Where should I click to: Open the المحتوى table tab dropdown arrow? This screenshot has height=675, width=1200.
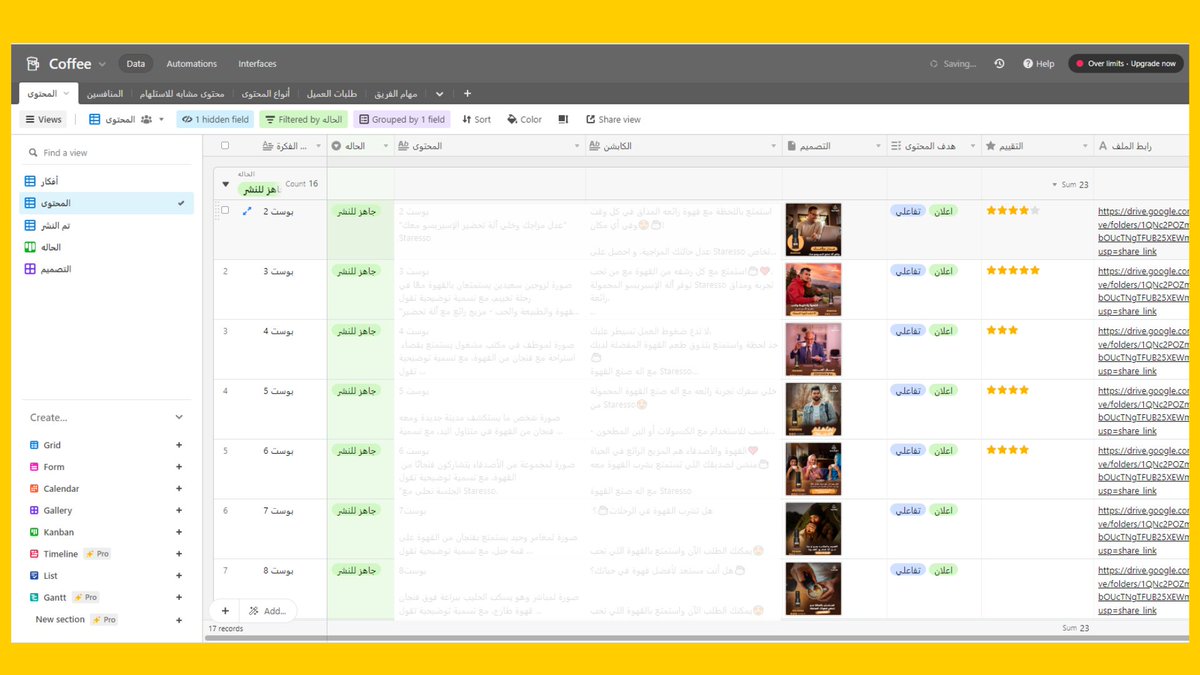[x=66, y=93]
